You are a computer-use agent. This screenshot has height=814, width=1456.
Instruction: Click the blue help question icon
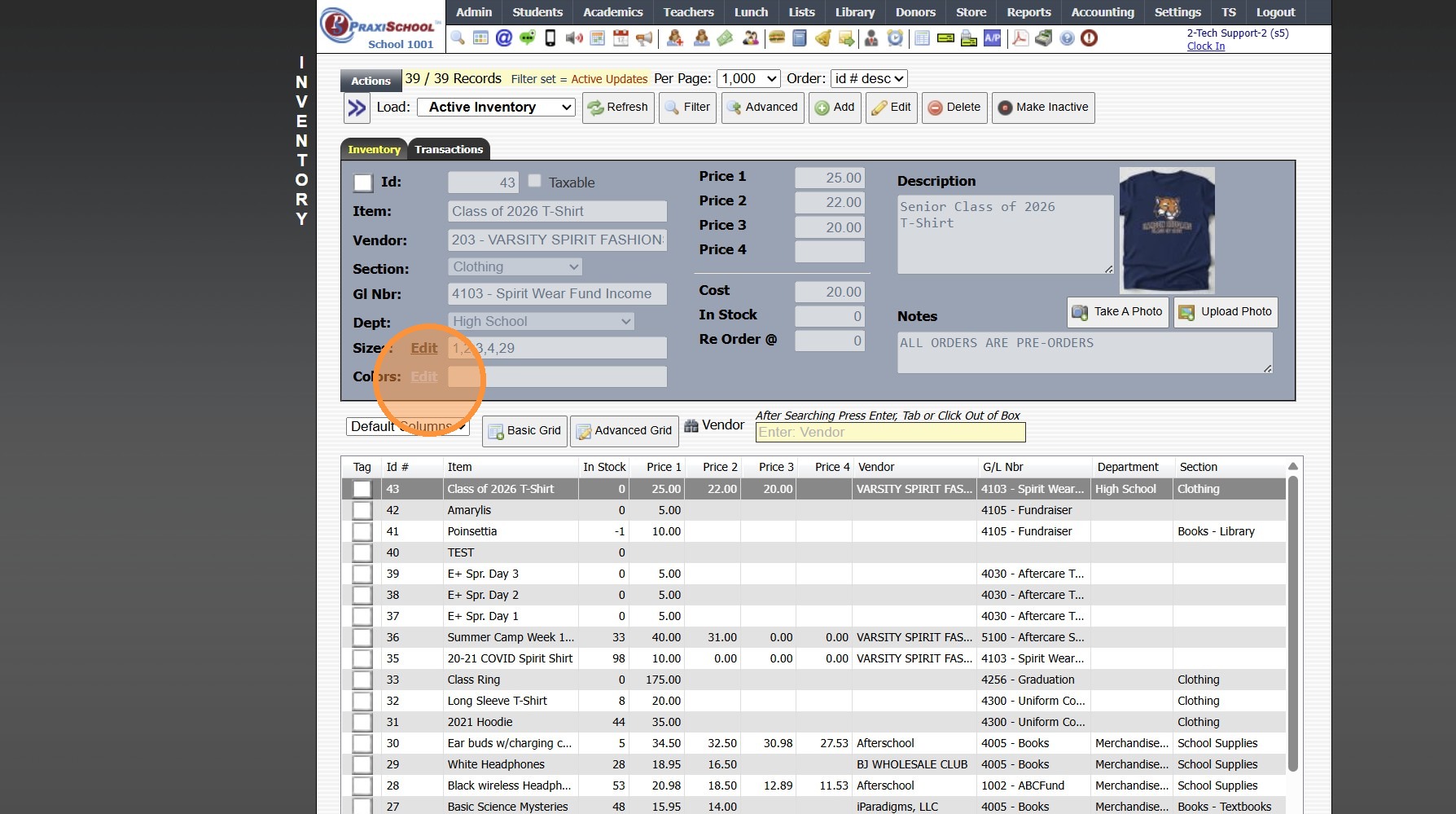[1067, 37]
